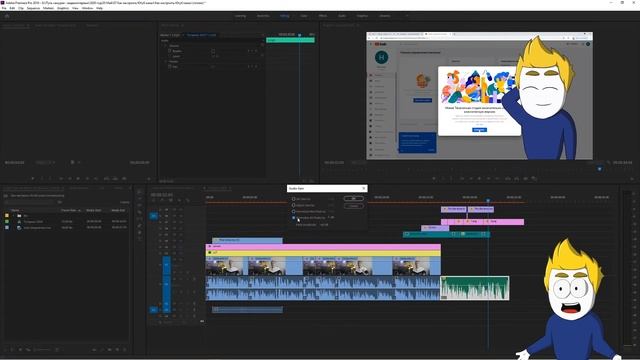Close the Audio Gain dialog
Viewport: 640px width, 360px height.
364,188
